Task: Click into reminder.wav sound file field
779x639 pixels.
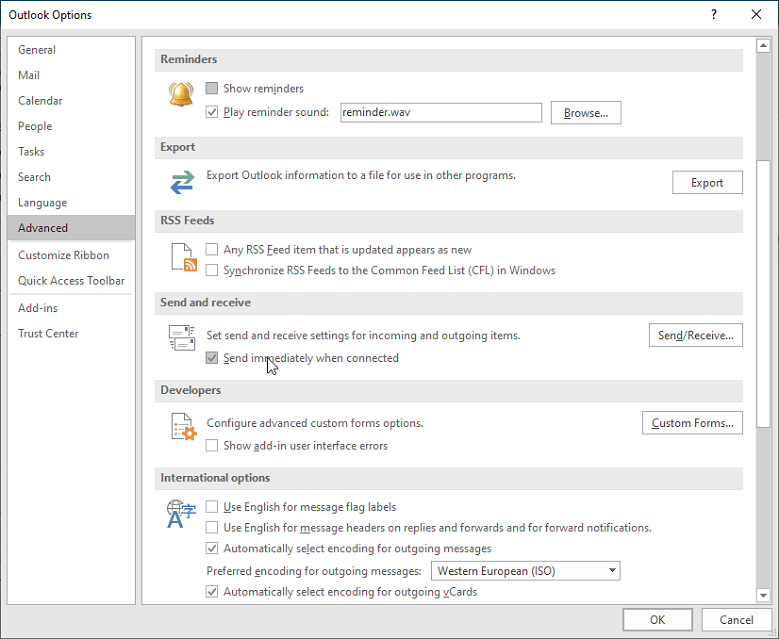Action: coord(441,112)
